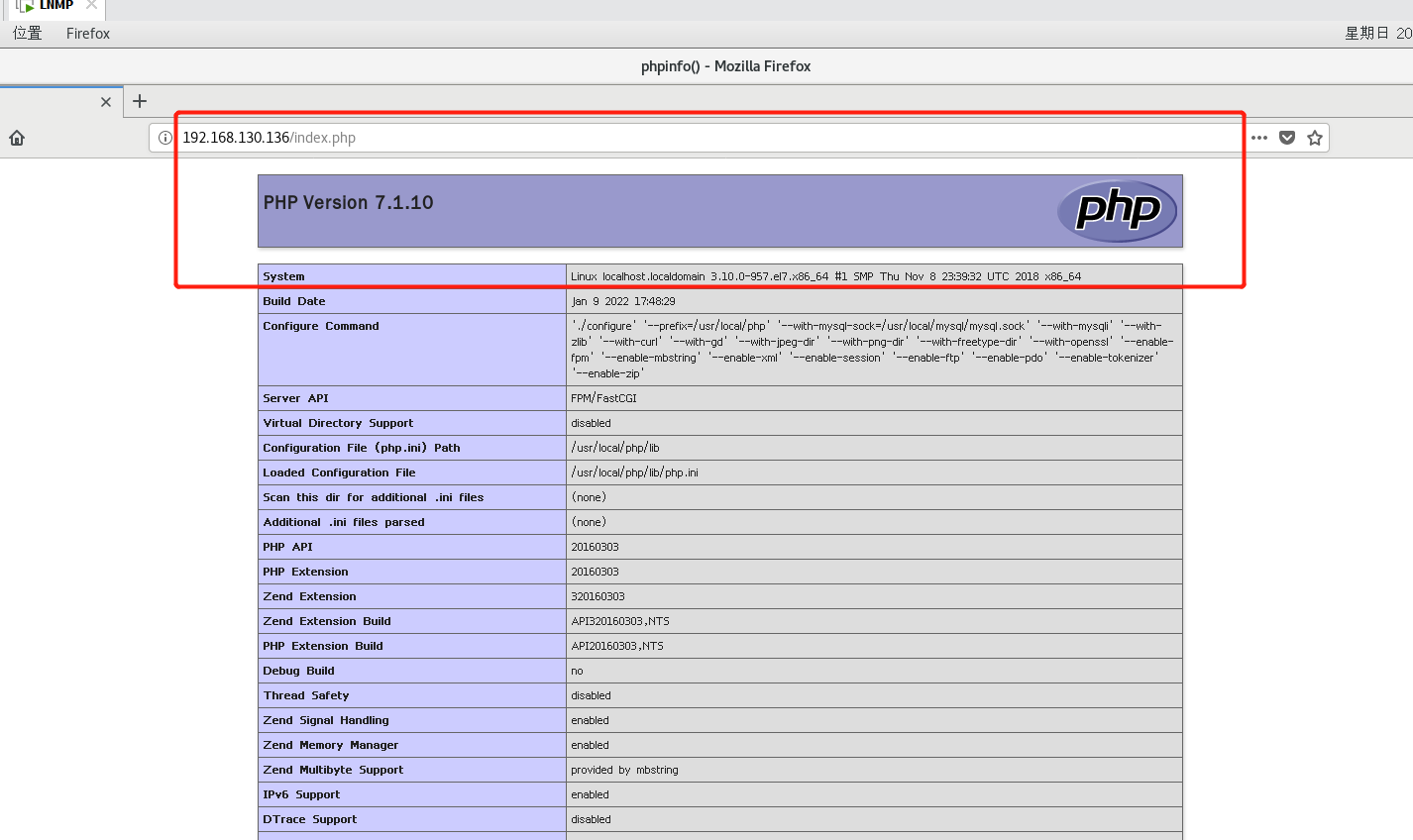Click the PHP Version 7.1.10 heading
Screen dimensions: 1413x840
click(x=349, y=202)
